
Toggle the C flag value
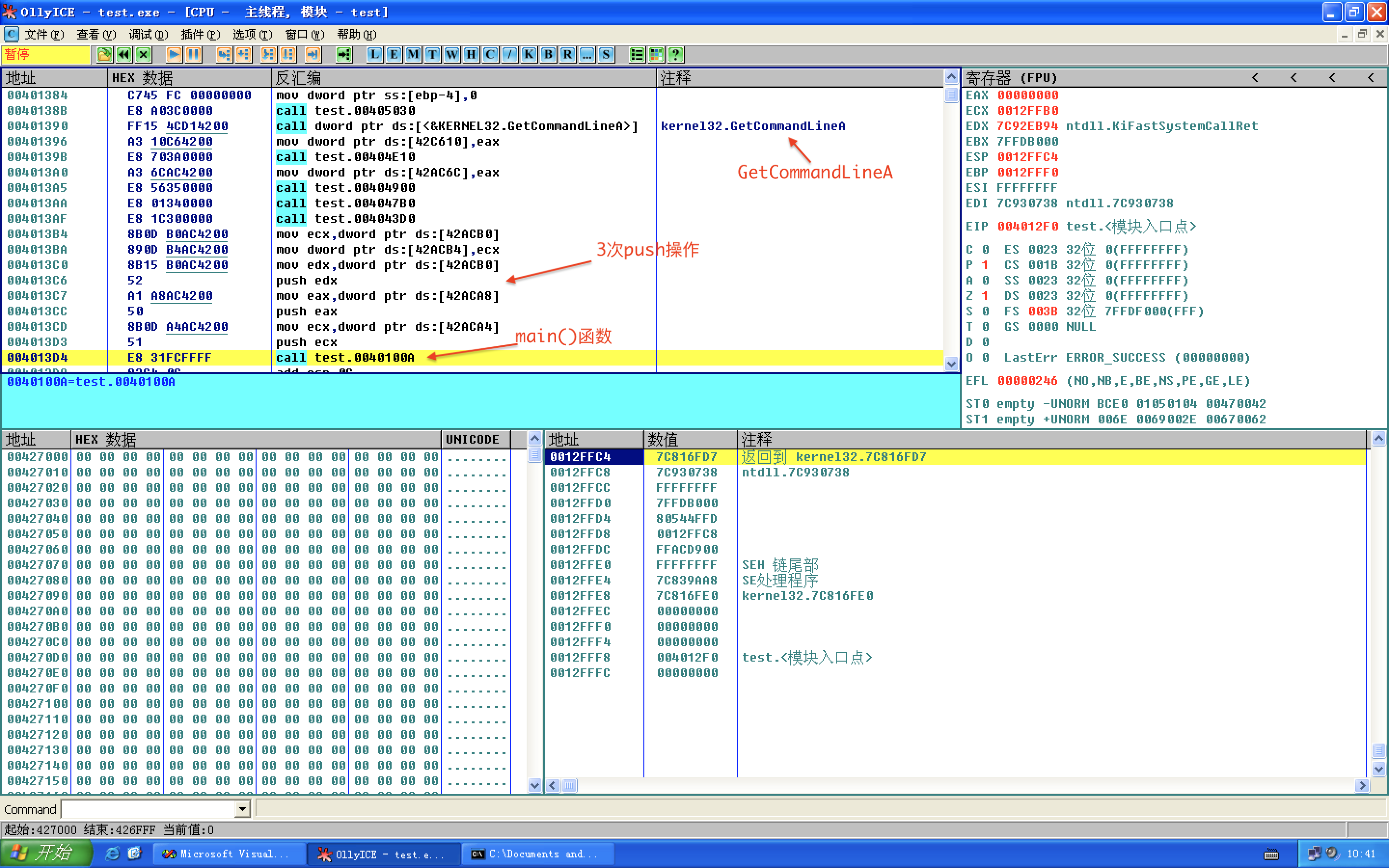pos(985,250)
